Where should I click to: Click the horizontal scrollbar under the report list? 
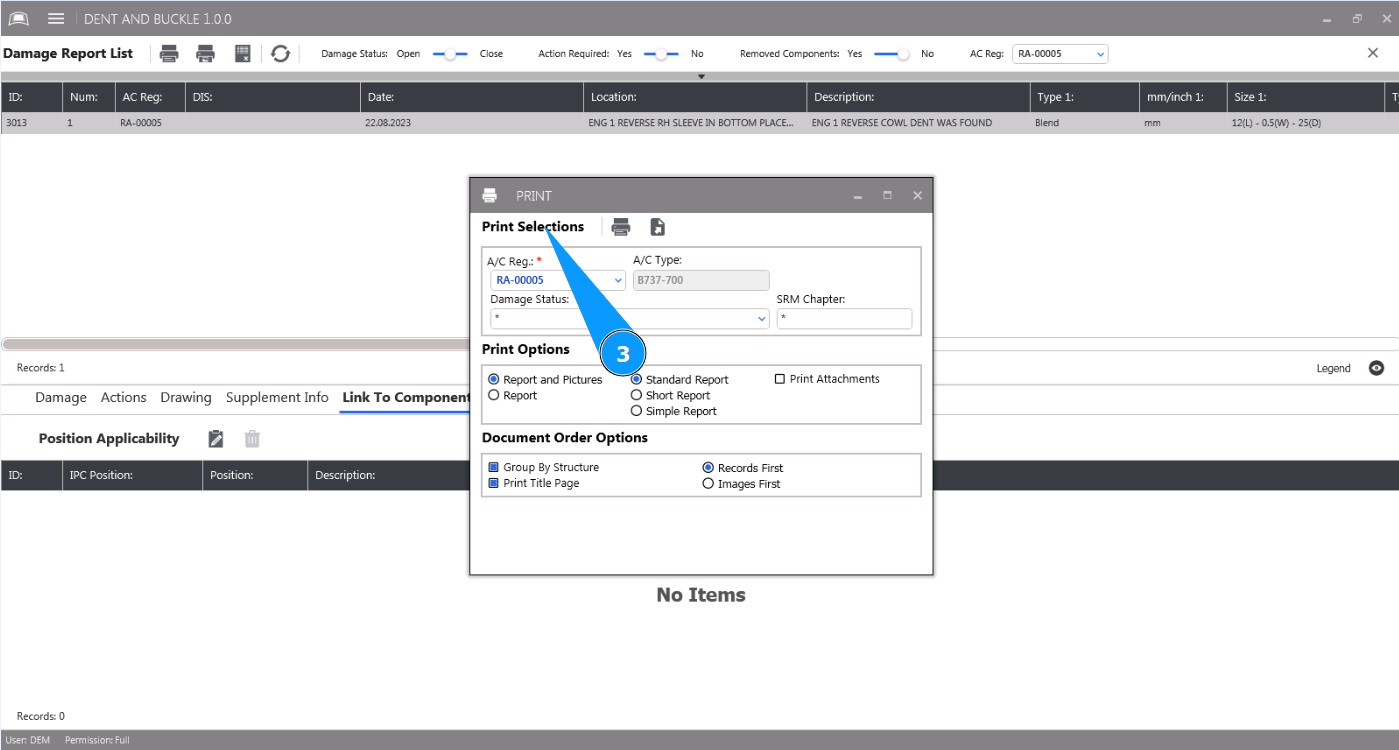click(x=236, y=344)
